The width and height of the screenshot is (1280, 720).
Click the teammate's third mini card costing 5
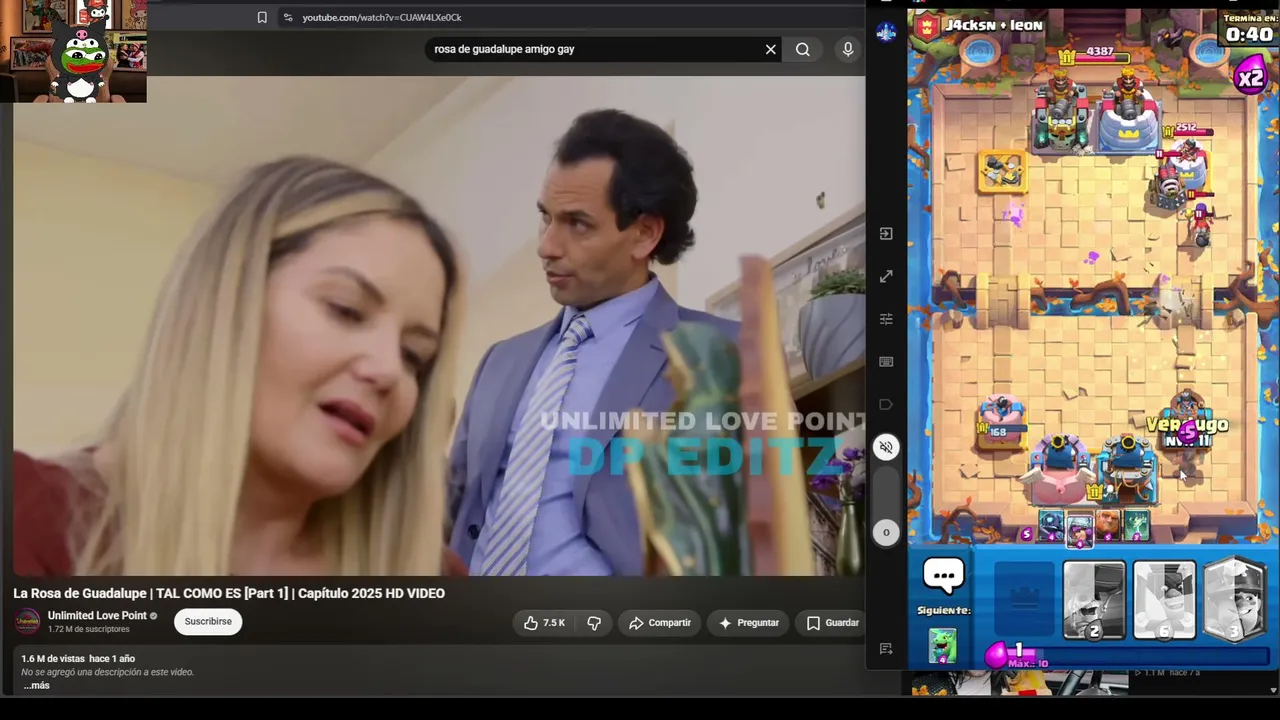point(1108,525)
